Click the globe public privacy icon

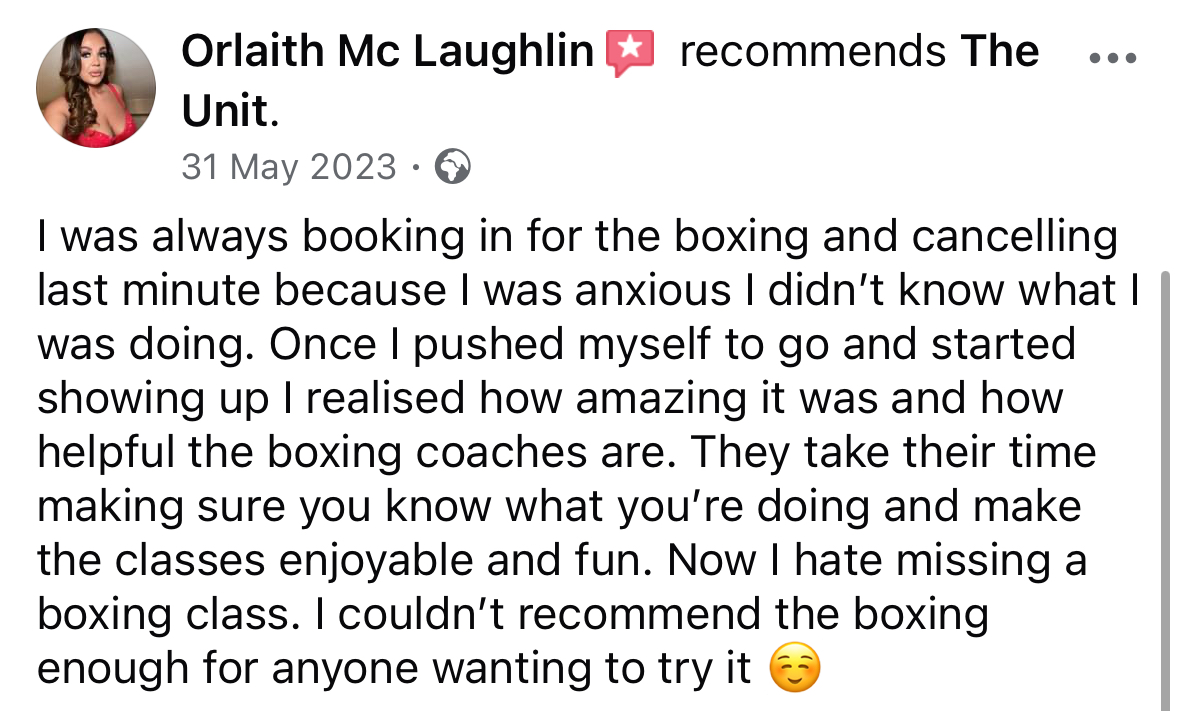click(453, 167)
